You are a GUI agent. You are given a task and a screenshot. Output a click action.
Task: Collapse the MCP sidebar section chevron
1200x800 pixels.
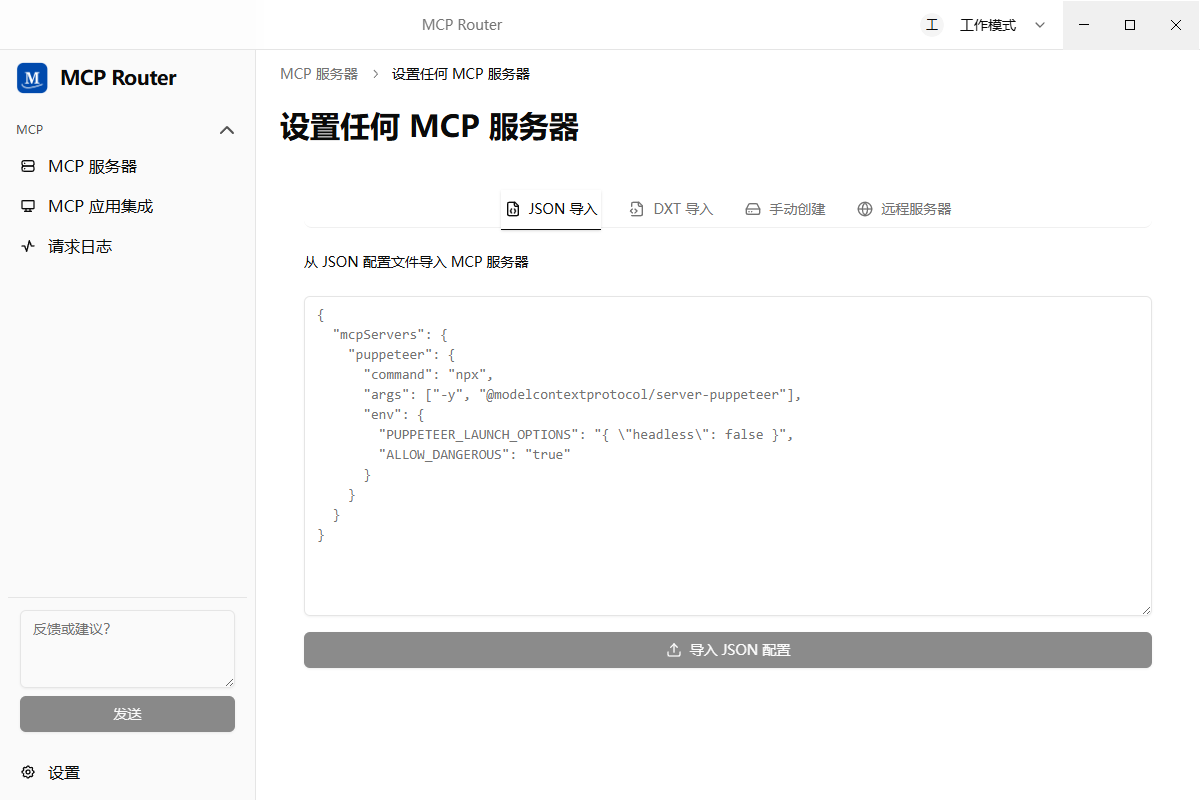(227, 130)
